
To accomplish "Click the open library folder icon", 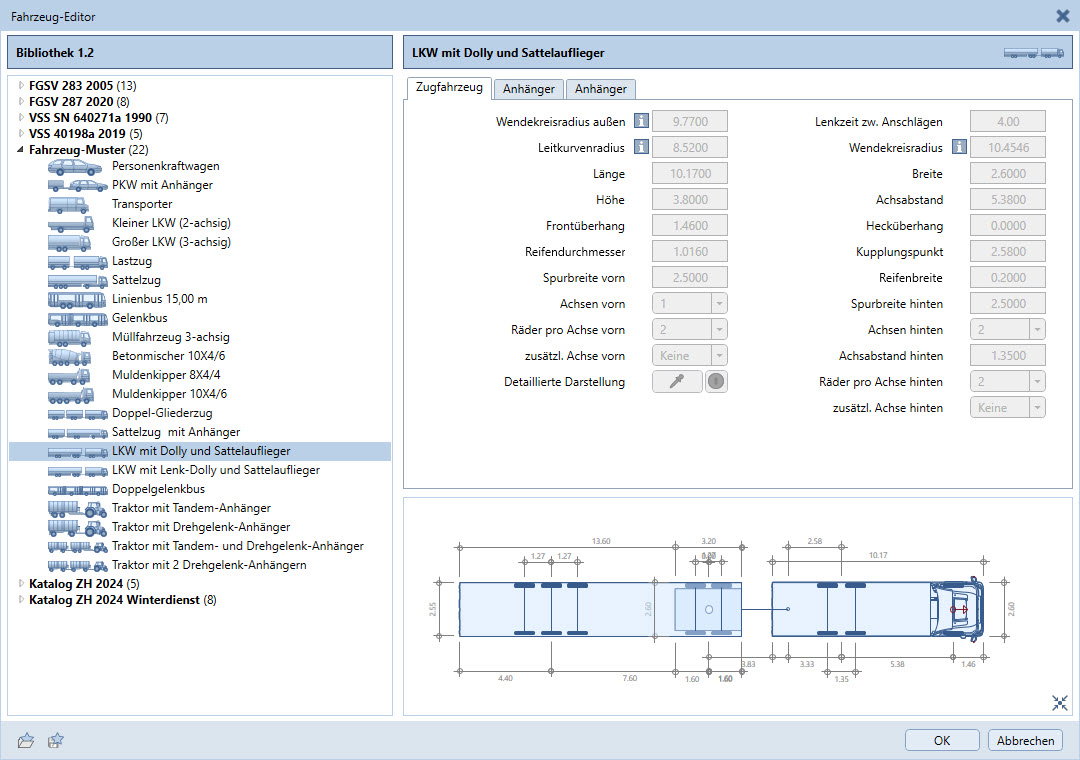I will click(x=26, y=741).
